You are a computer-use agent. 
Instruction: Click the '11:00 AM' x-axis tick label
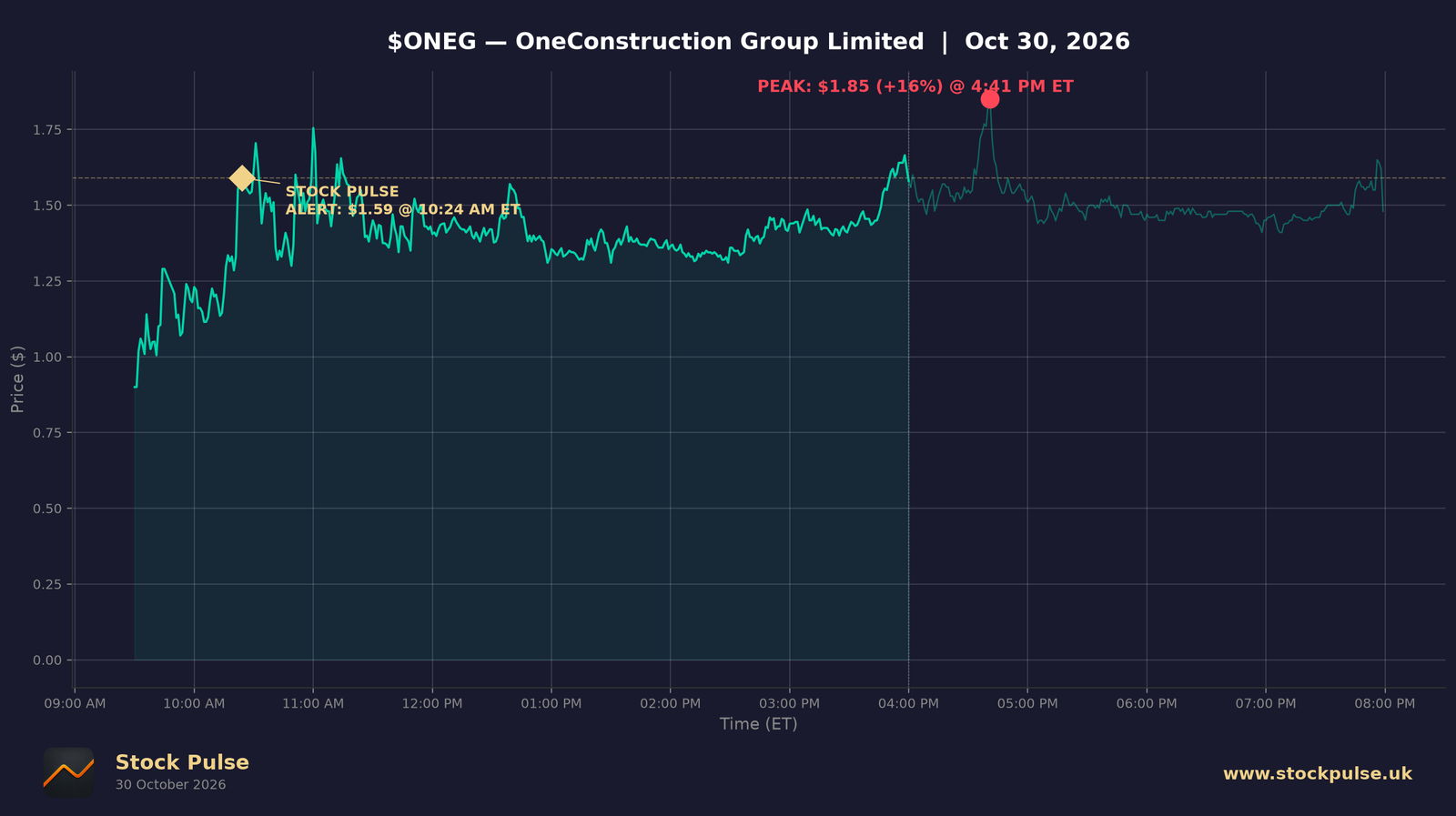pos(313,704)
